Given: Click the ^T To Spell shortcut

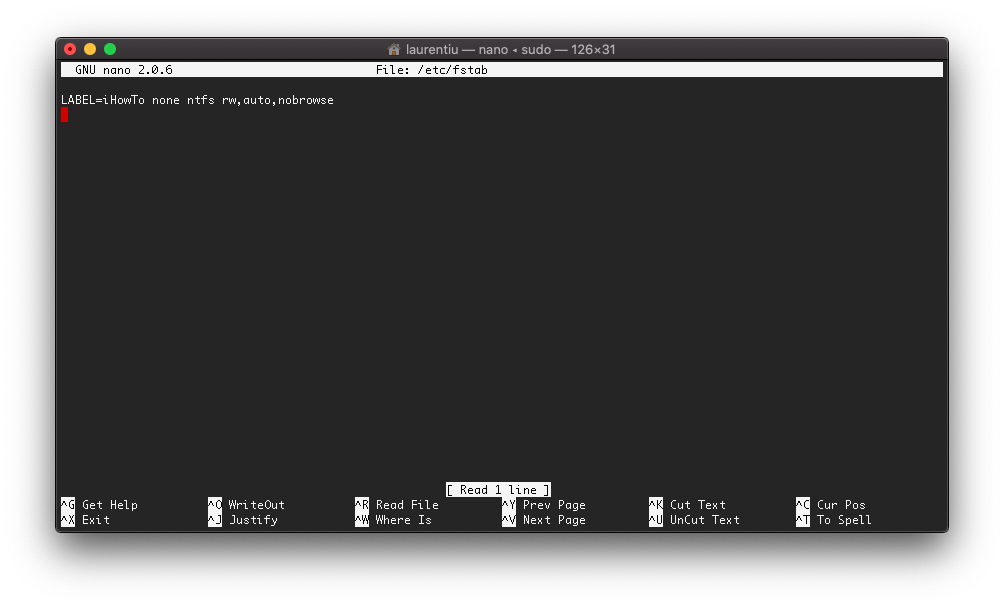Looking at the screenshot, I should tap(833, 520).
